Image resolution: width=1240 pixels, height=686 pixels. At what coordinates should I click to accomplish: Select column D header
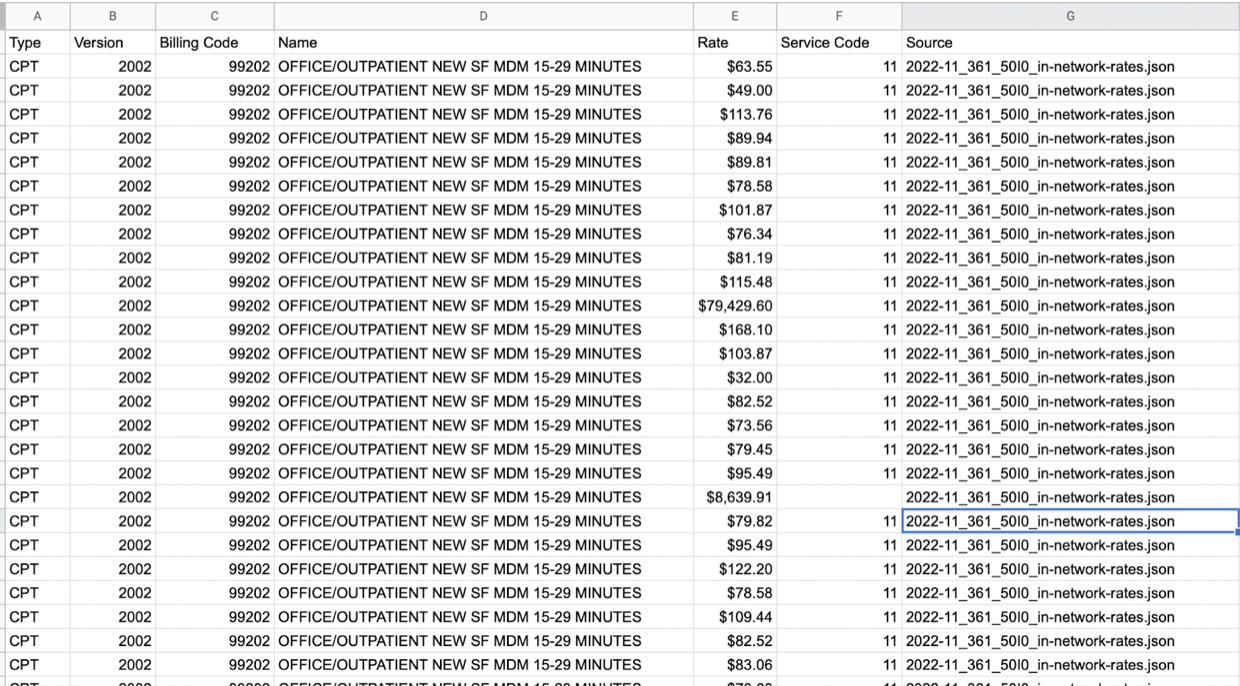[x=484, y=16]
